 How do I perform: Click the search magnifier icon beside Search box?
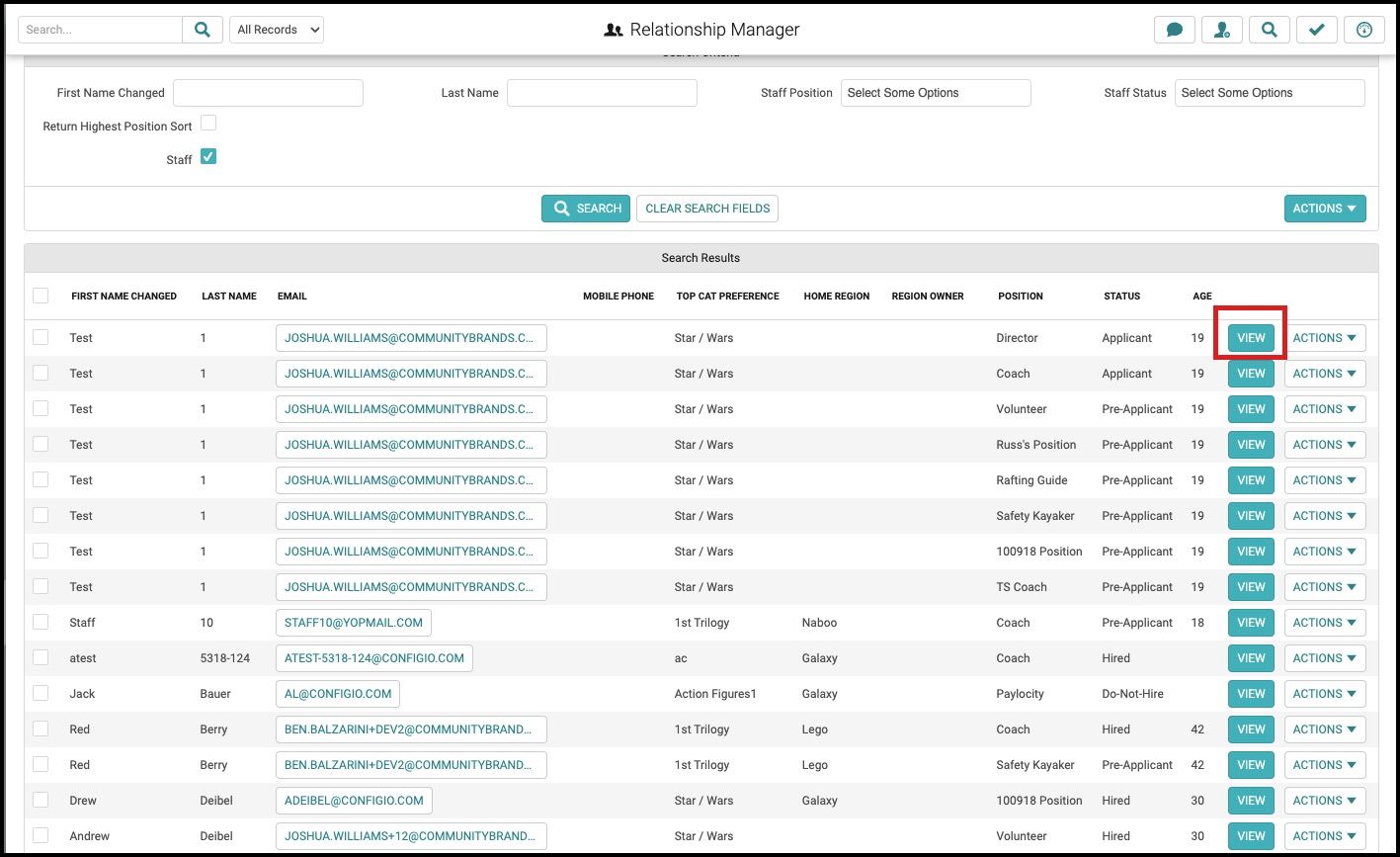(203, 30)
